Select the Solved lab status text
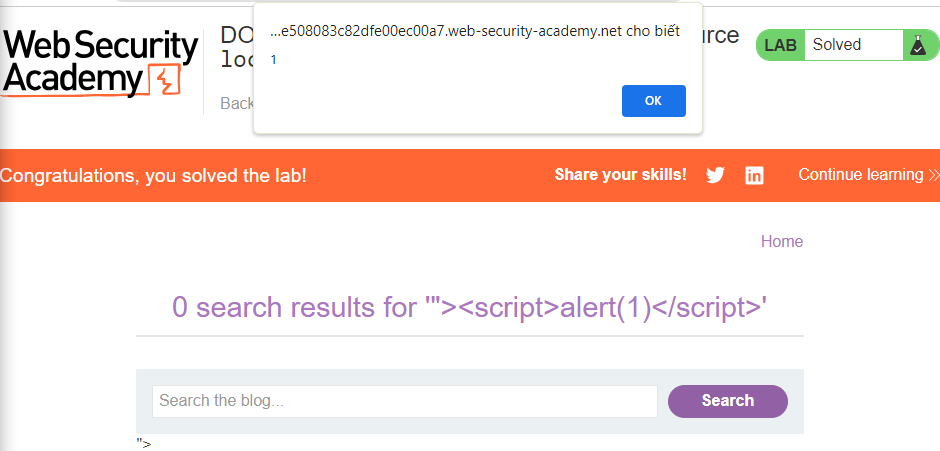Image resolution: width=940 pixels, height=451 pixels. click(837, 45)
